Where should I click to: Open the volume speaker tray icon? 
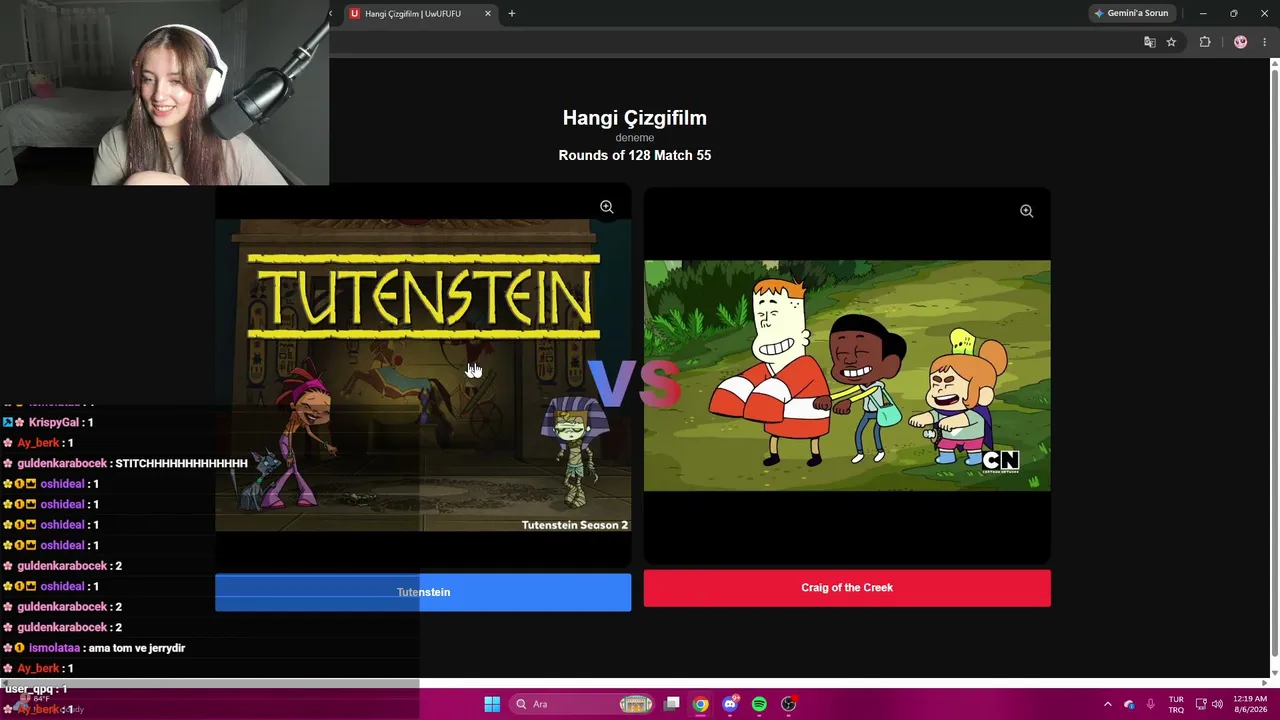(x=1217, y=704)
